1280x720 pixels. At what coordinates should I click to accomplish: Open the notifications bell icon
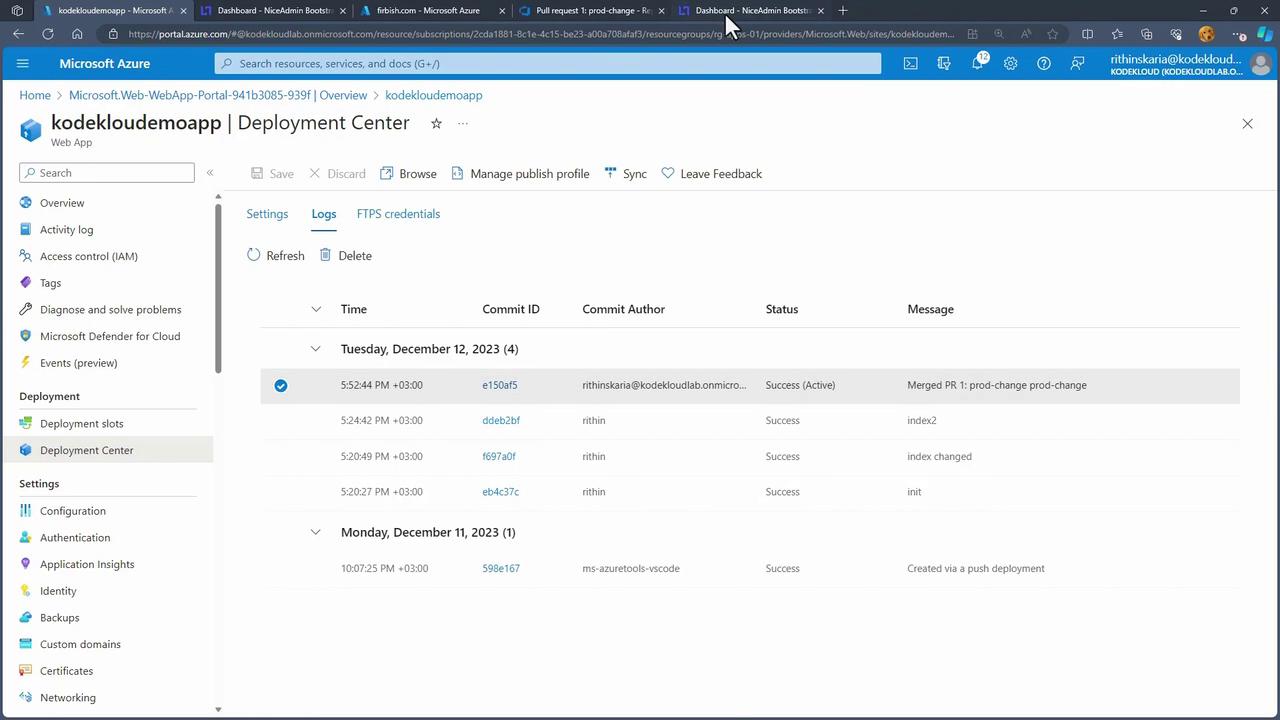(x=977, y=63)
